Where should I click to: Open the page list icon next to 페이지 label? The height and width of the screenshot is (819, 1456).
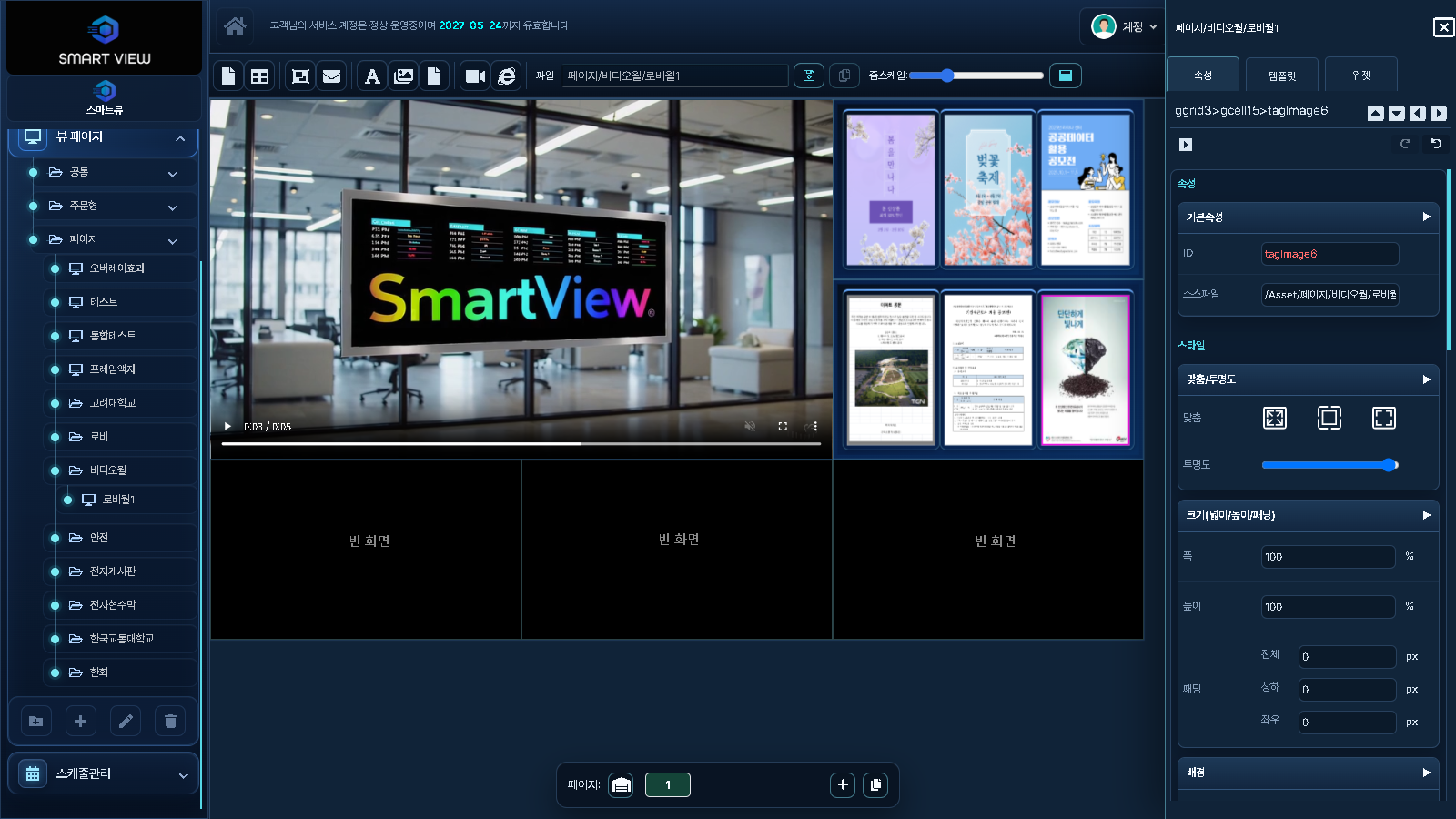(x=621, y=784)
